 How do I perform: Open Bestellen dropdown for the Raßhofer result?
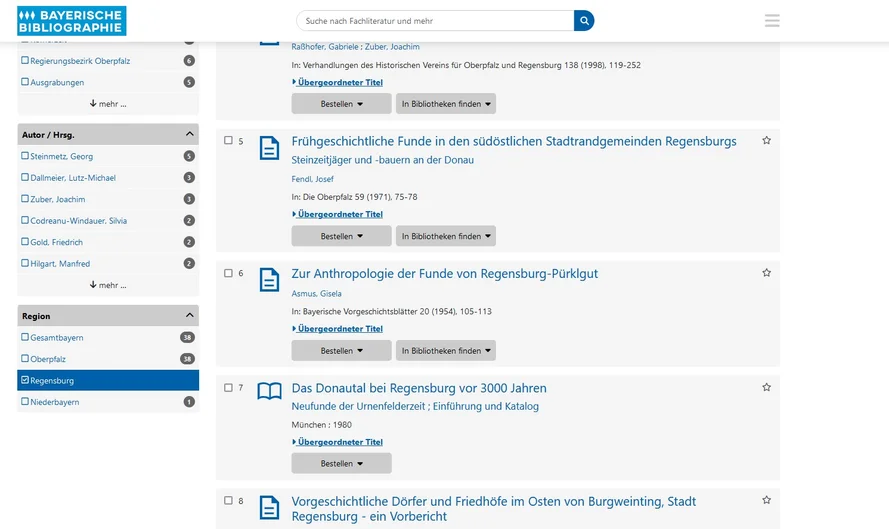[x=341, y=104]
